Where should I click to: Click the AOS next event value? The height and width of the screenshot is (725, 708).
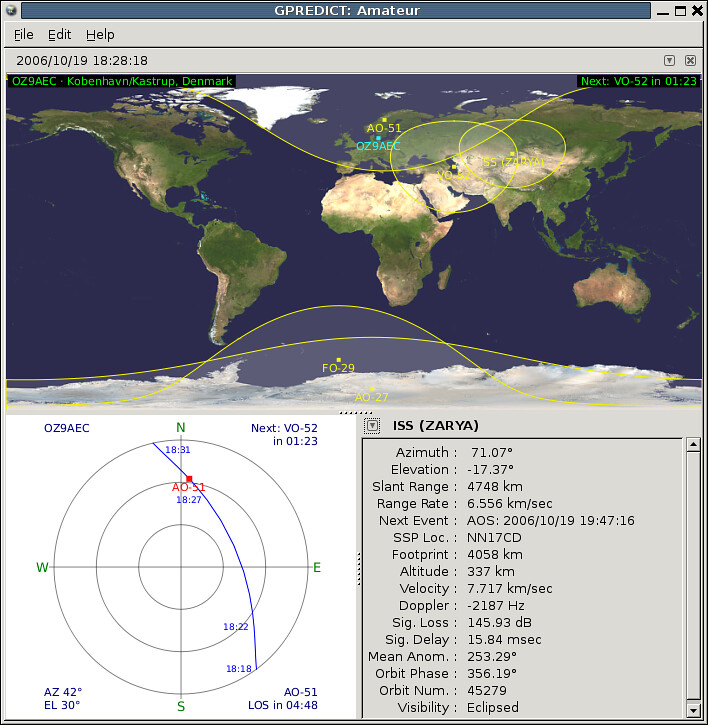click(x=551, y=521)
